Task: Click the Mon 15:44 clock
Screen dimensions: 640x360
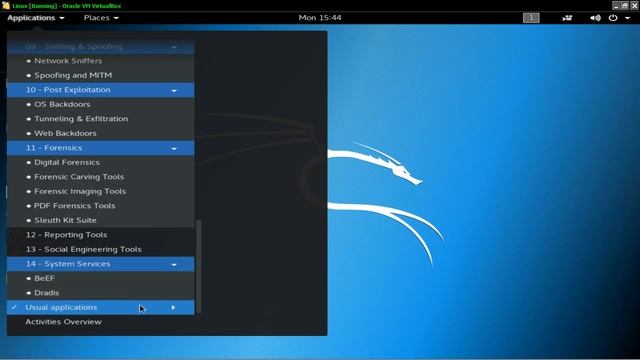Action: [320, 18]
